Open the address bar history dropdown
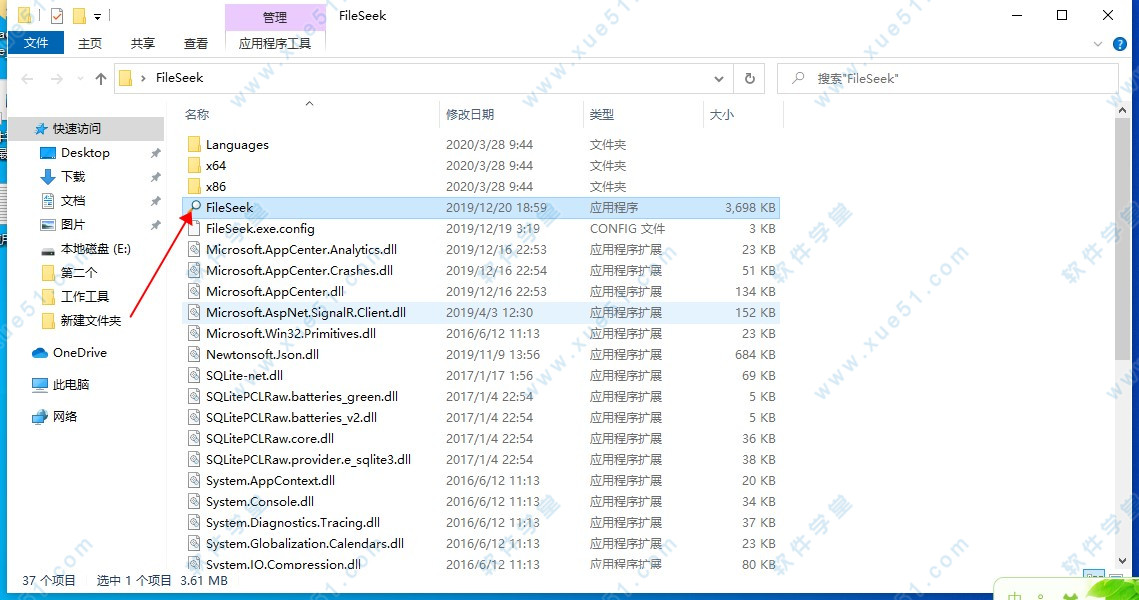The image size is (1139, 600). (720, 78)
